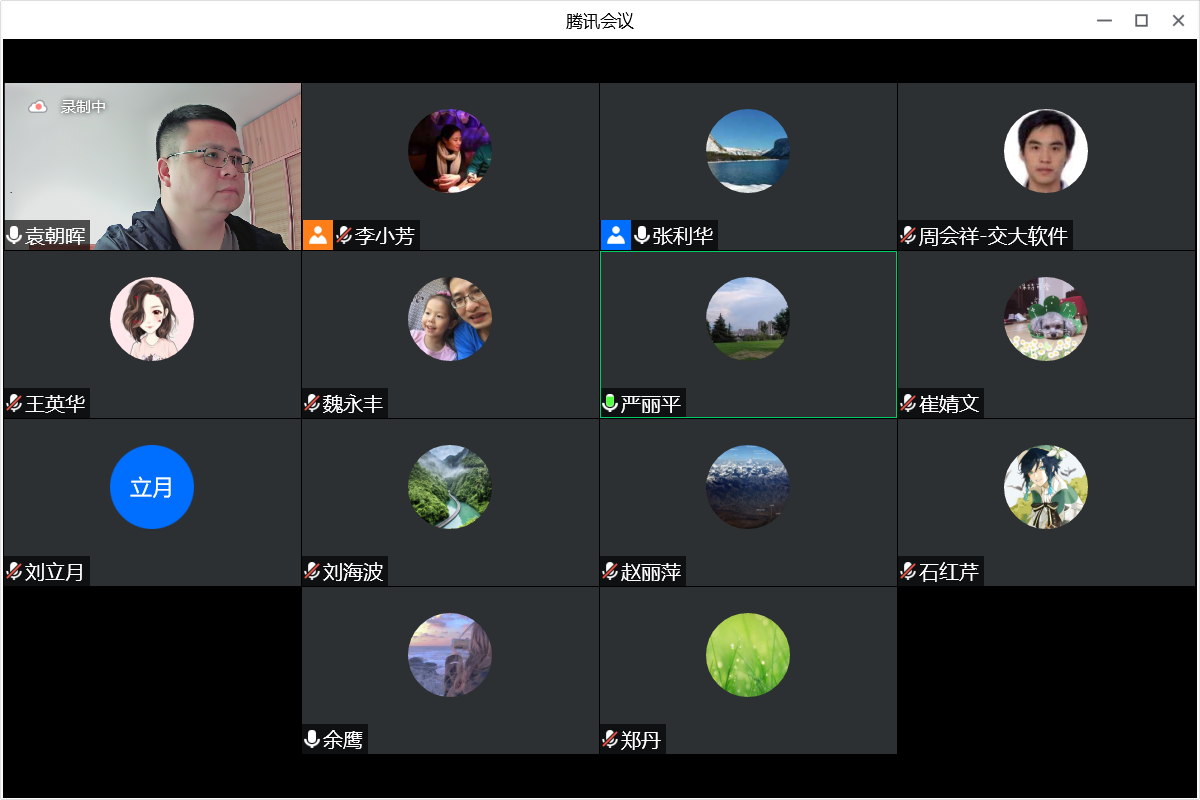
Task: Click muted microphone icon beside 周会祥-交大软件
Action: click(x=908, y=236)
